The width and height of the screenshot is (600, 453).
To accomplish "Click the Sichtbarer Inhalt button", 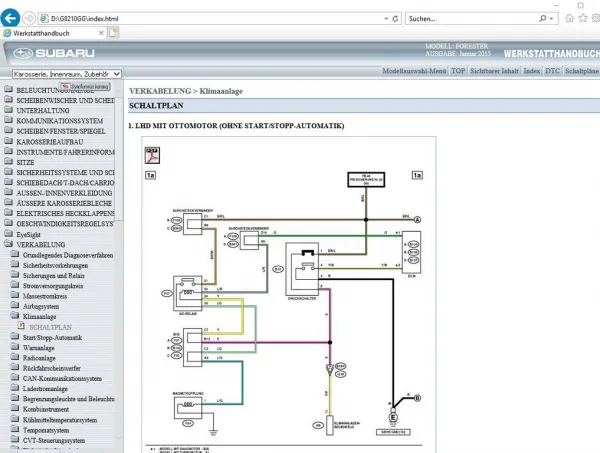I will 495,72.
